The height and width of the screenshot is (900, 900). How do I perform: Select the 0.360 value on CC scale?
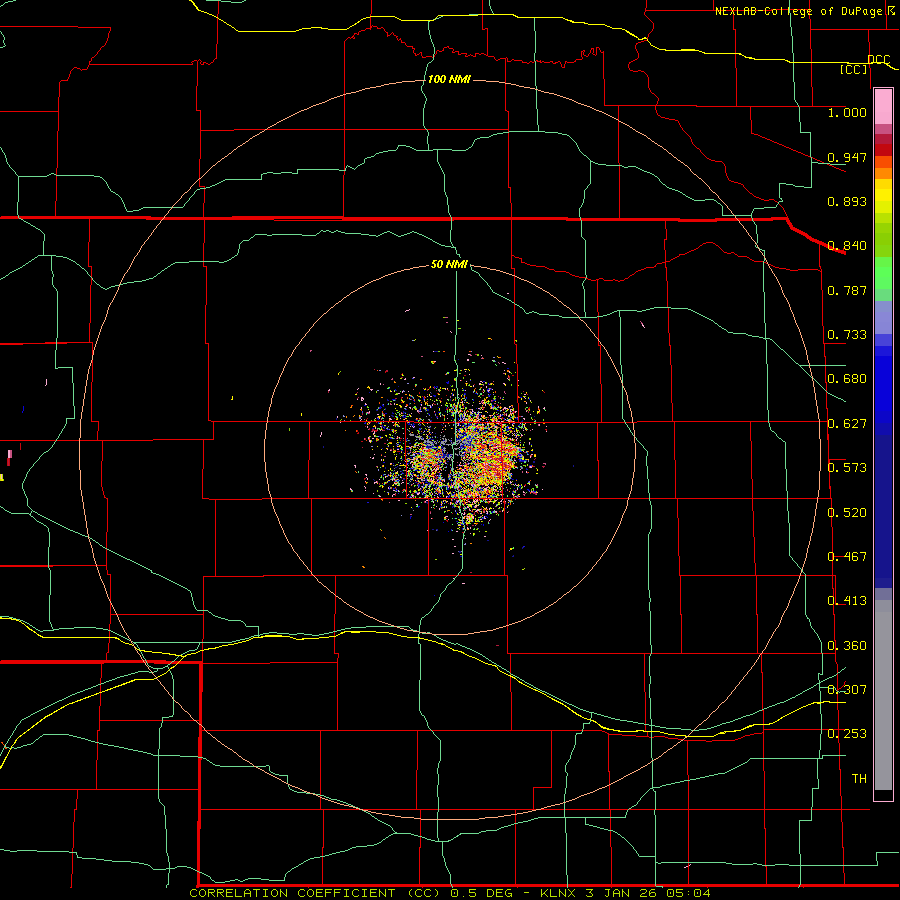(x=847, y=646)
